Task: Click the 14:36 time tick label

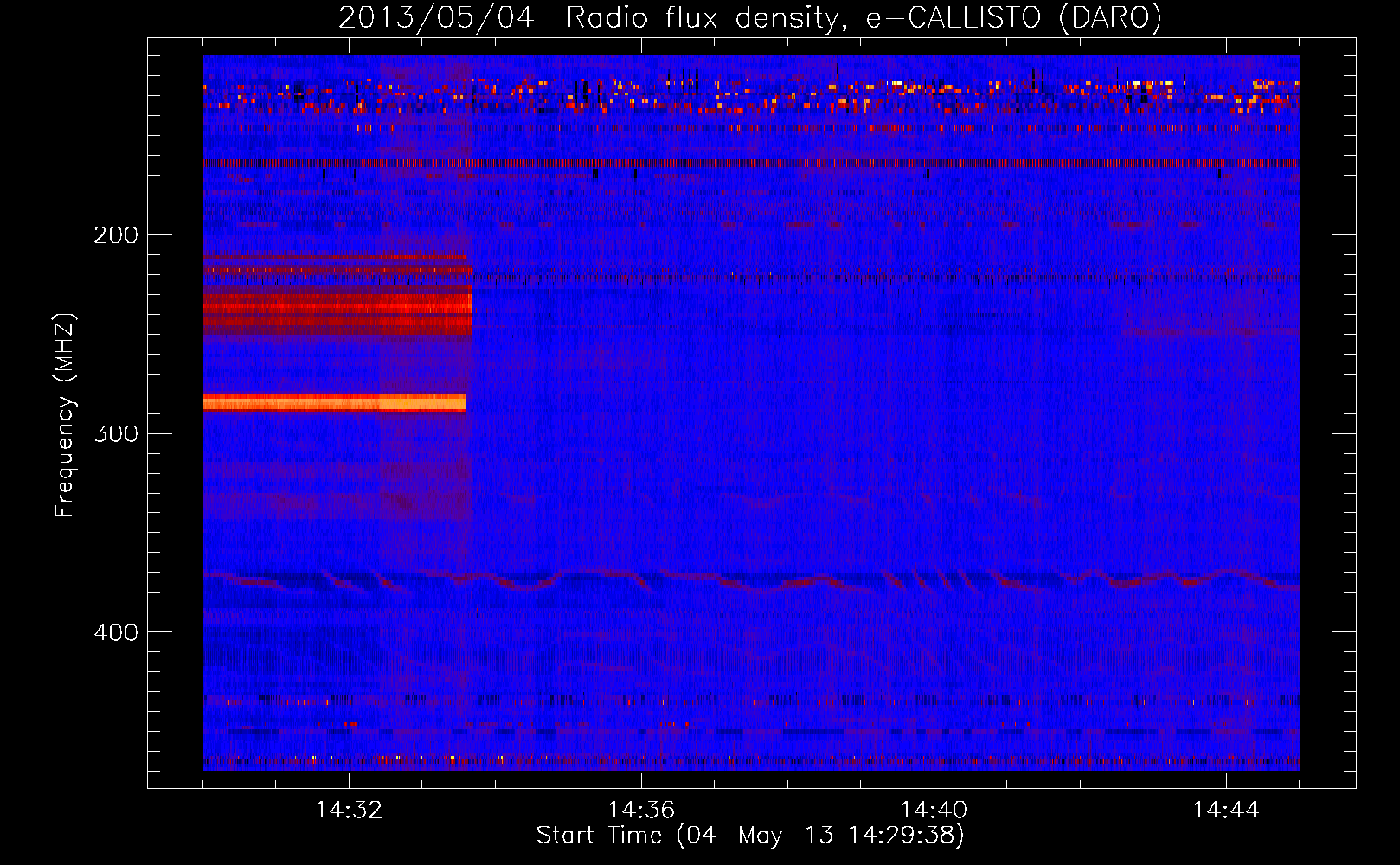Action: point(641,810)
